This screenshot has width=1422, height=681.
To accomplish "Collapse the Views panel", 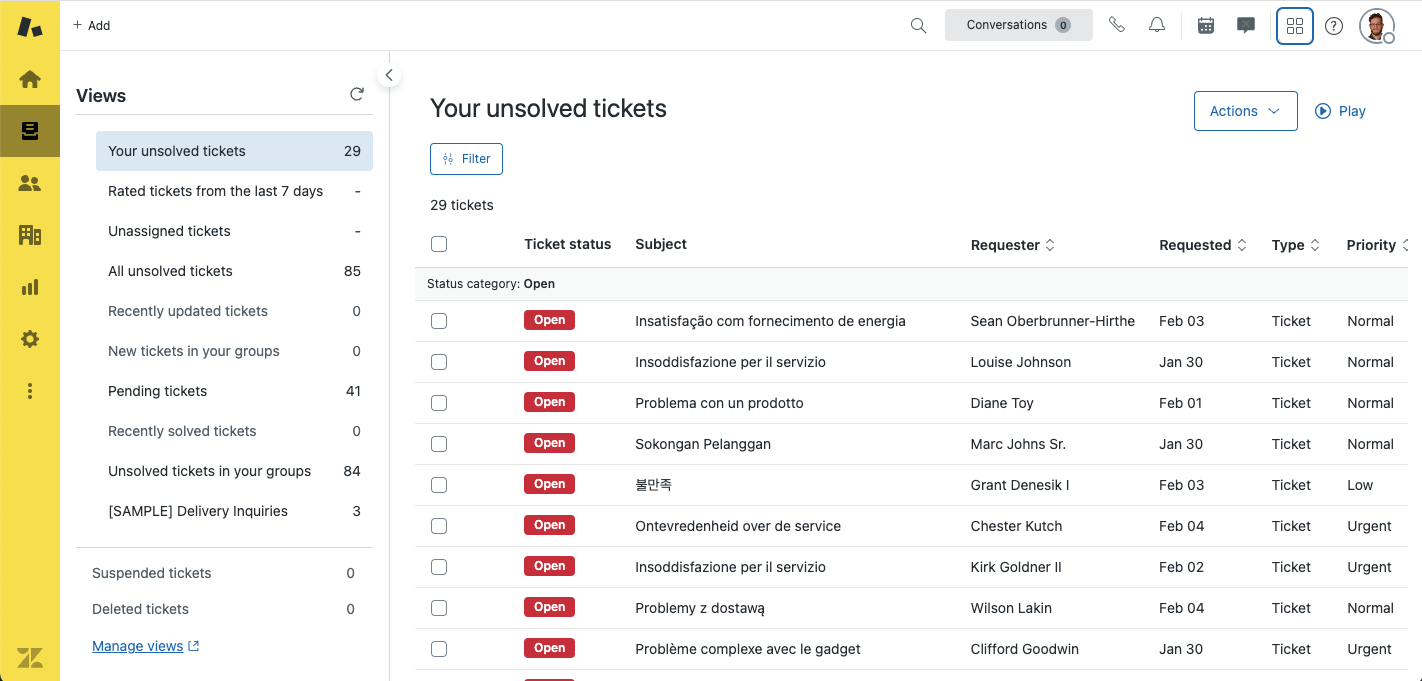I will (389, 75).
